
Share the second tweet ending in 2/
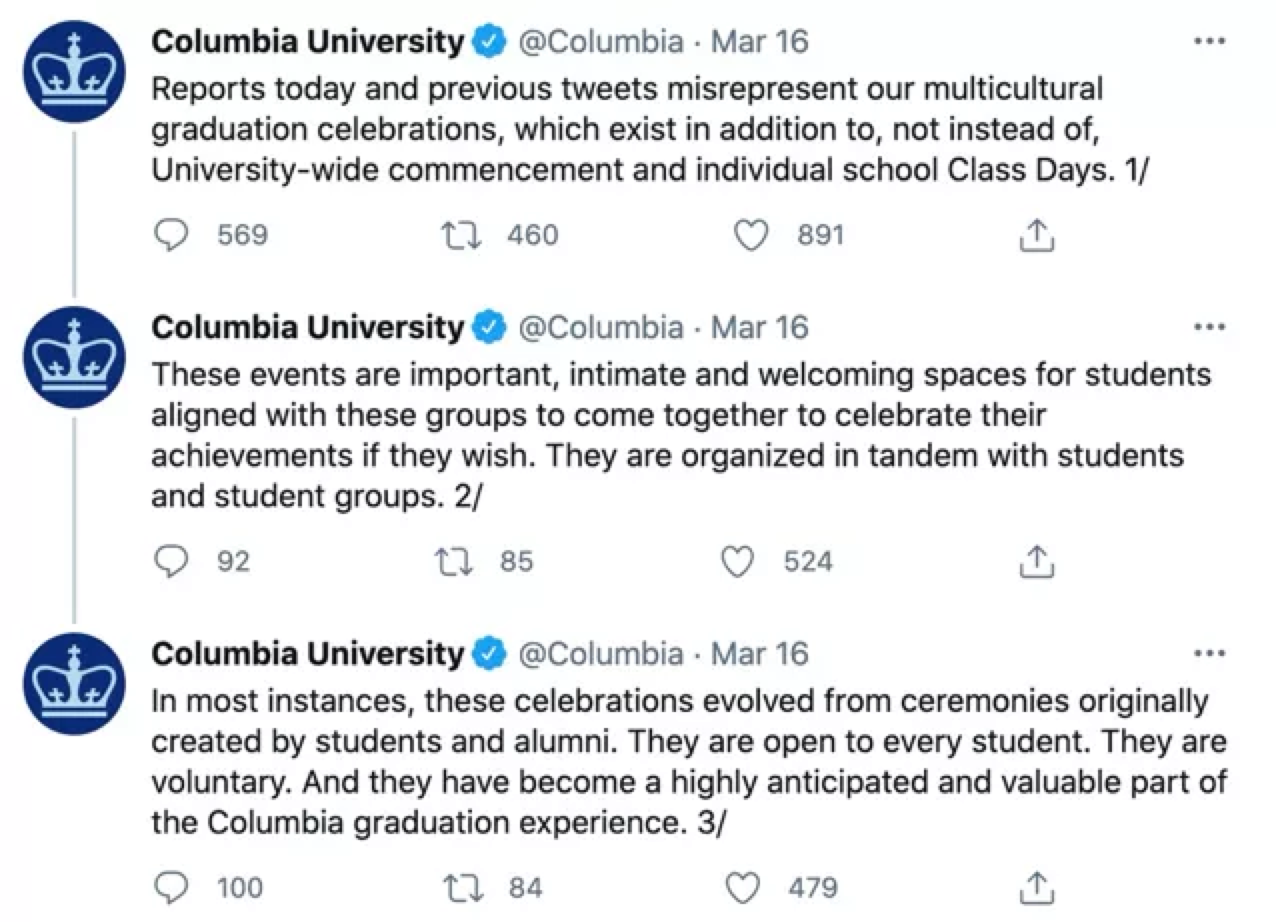(1037, 562)
